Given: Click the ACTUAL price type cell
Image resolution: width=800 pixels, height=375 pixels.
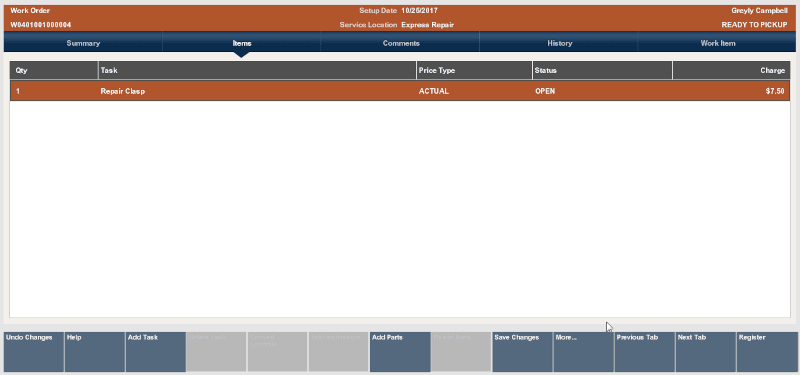Looking at the screenshot, I should [434, 92].
